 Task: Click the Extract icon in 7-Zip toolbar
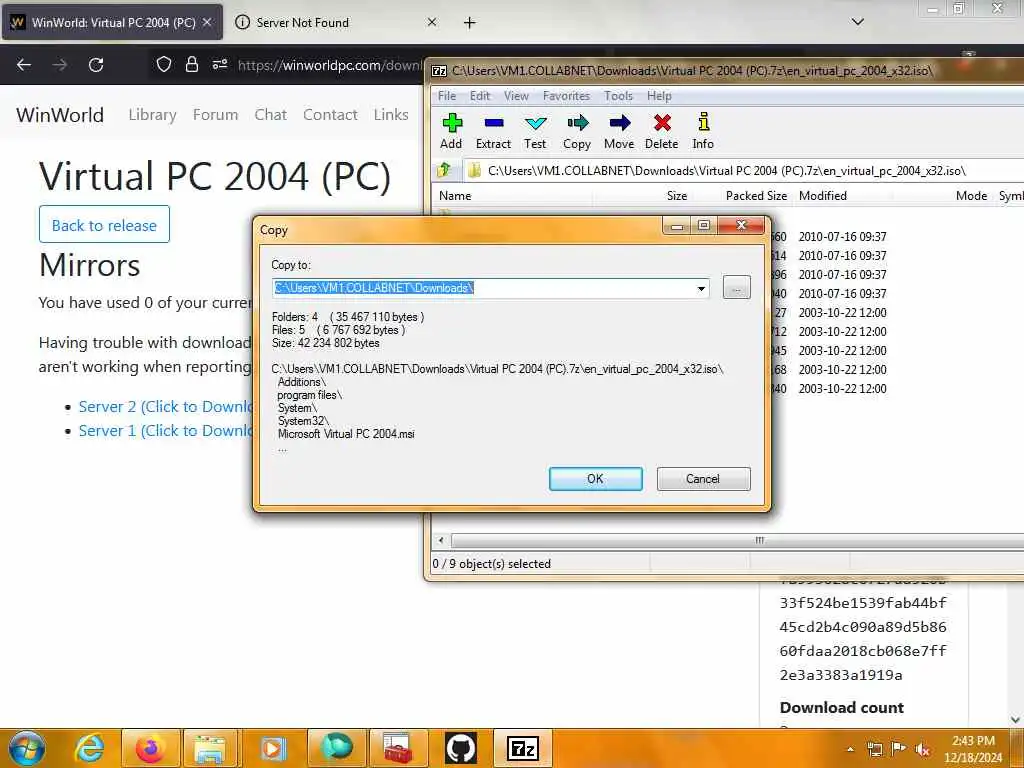493,123
